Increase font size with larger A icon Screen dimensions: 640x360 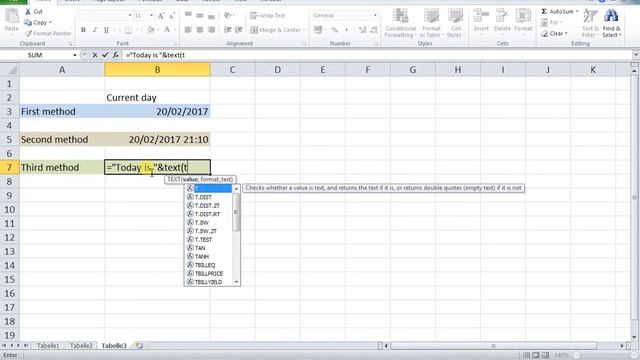(161, 16)
